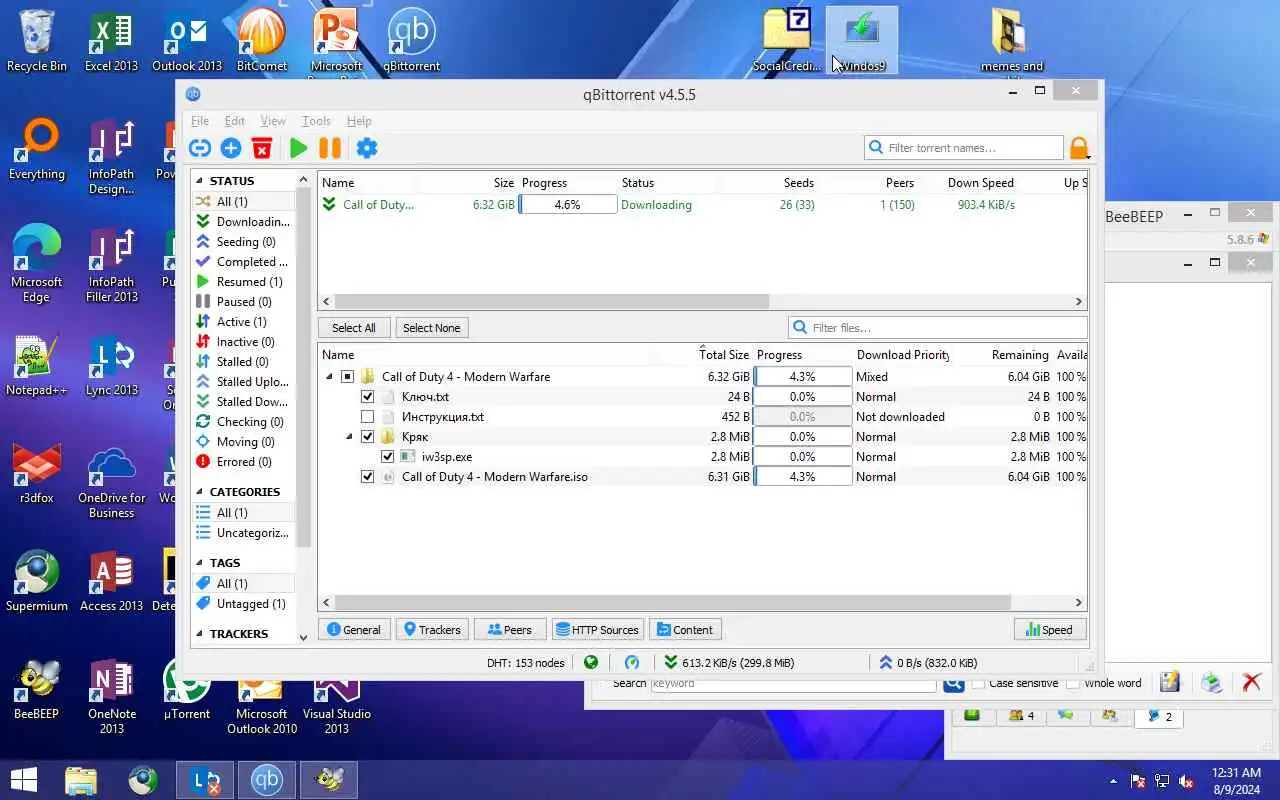The width and height of the screenshot is (1280, 800).
Task: Toggle alternative speed limits speedometer icon
Action: click(632, 662)
